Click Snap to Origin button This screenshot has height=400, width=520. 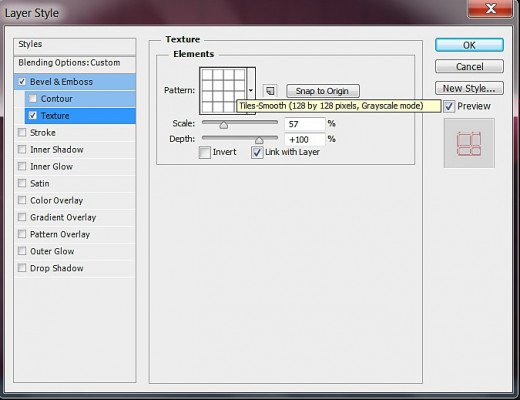pos(323,91)
